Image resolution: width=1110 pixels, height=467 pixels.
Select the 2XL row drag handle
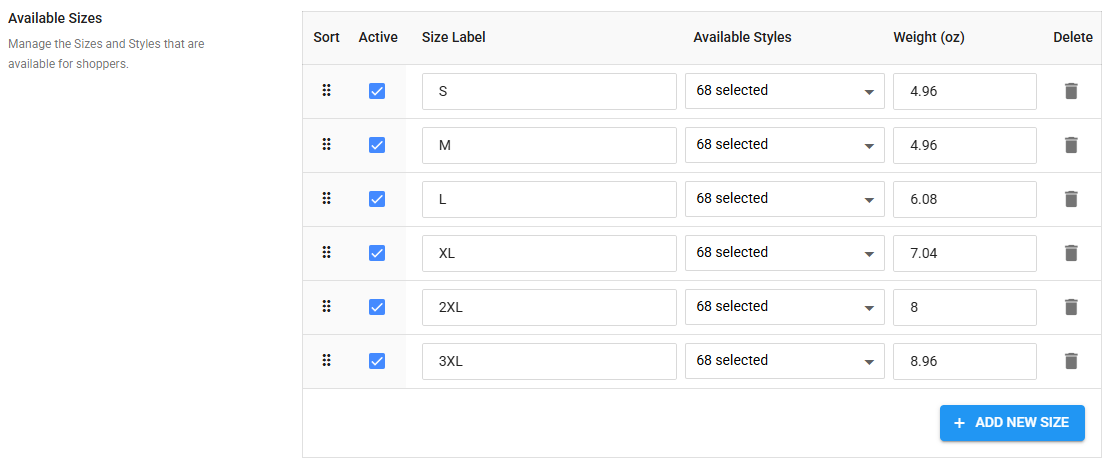click(x=326, y=307)
